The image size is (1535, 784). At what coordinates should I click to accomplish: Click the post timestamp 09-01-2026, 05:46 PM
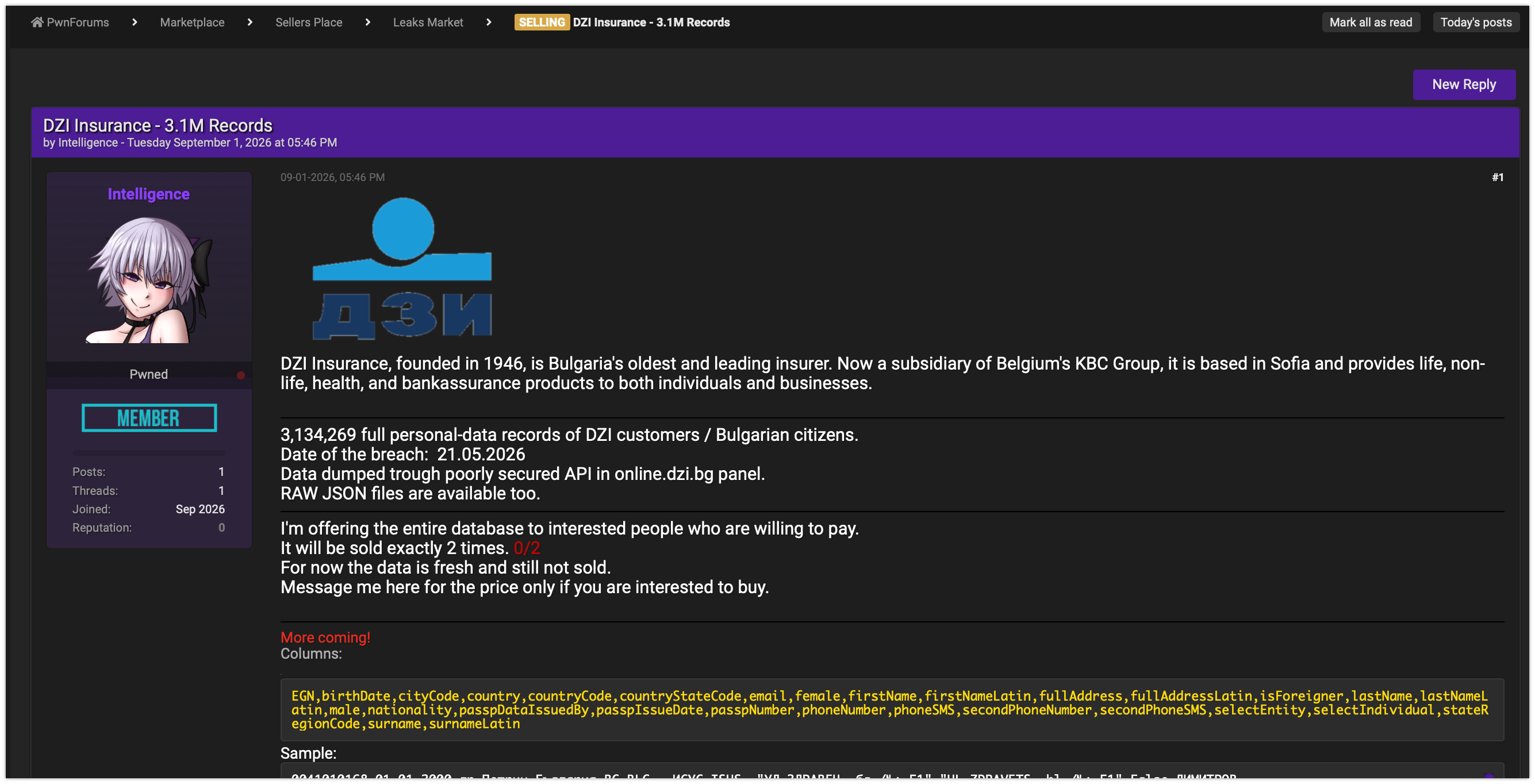coord(332,178)
